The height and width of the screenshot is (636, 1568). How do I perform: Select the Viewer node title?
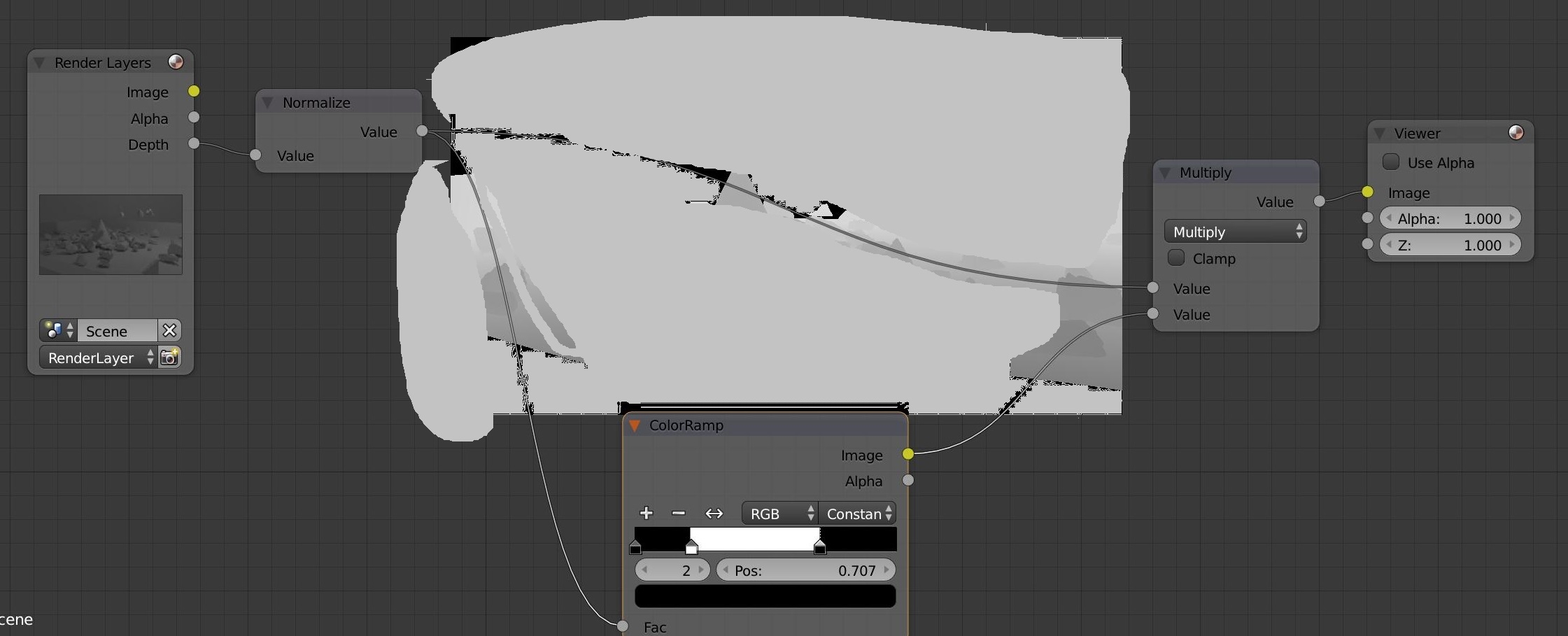(1417, 133)
